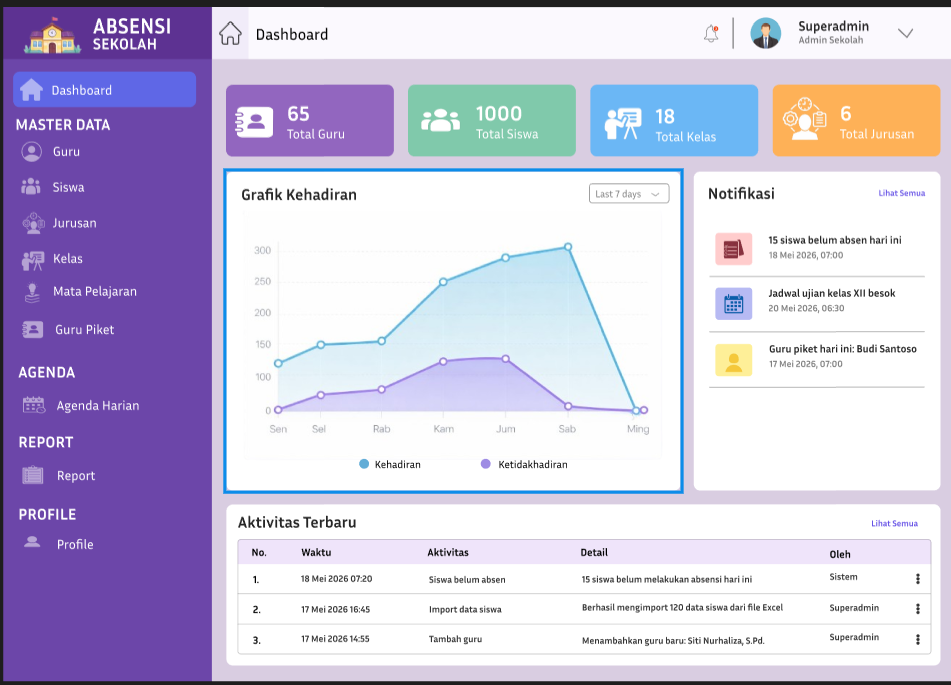Open '15 siswa belum absen hari ini' notification
Viewport: 951px width, 685px height.
point(835,240)
